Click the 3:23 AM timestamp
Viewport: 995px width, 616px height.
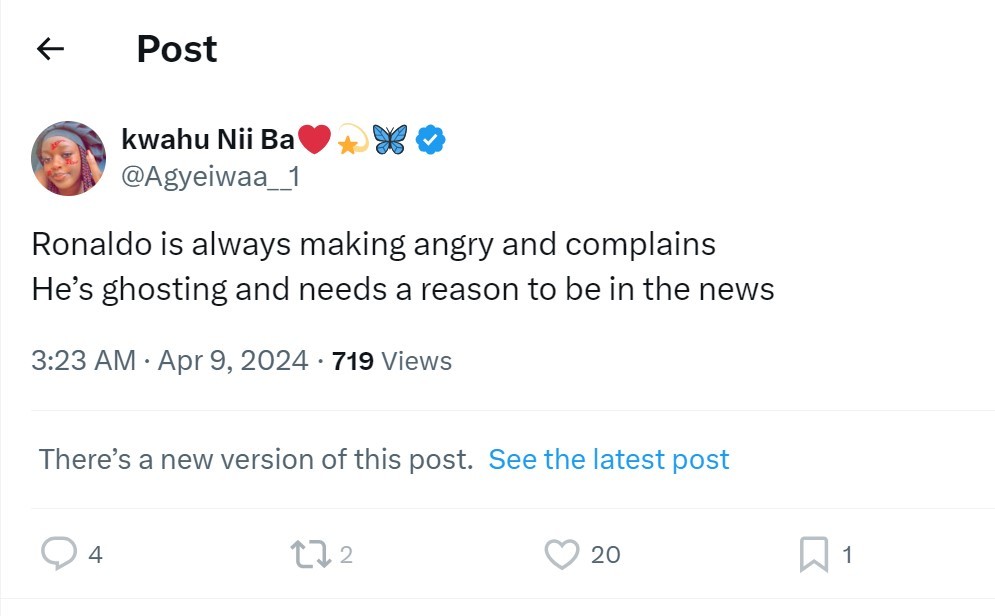pyautogui.click(x=84, y=361)
